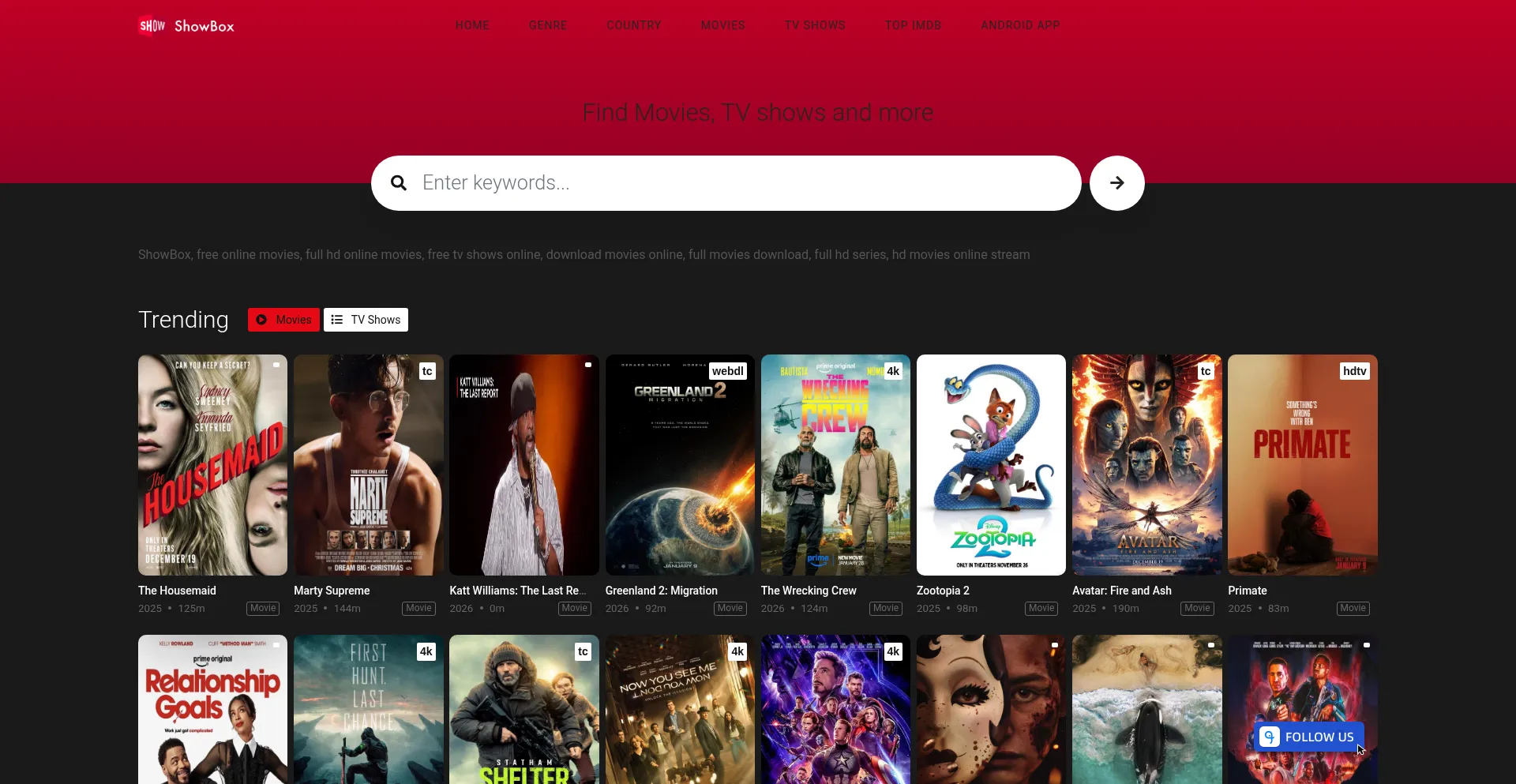Image resolution: width=1516 pixels, height=784 pixels.
Task: Click The Housemaid title link
Action: tap(177, 591)
